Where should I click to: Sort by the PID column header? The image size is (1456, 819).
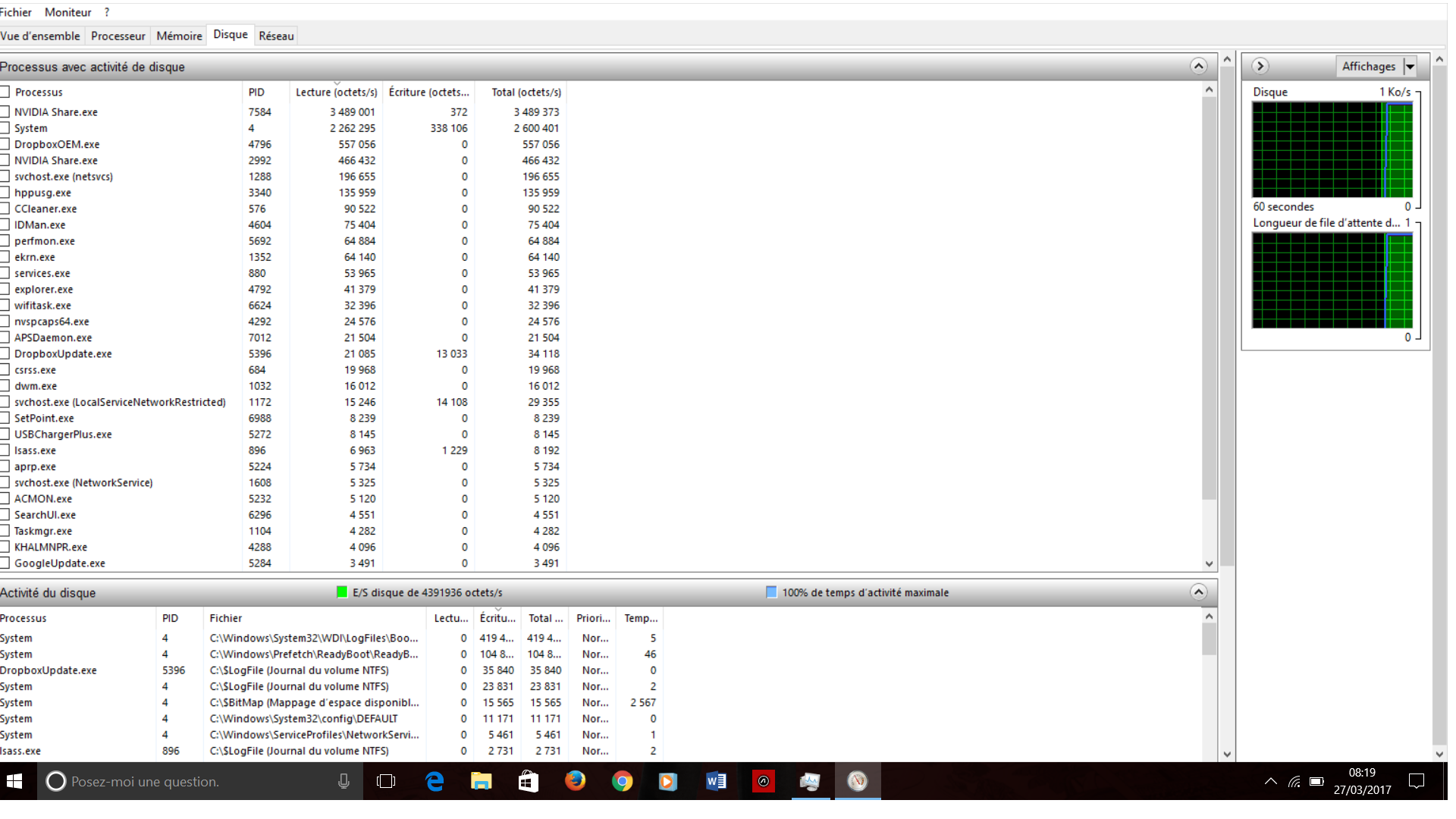pyautogui.click(x=265, y=92)
